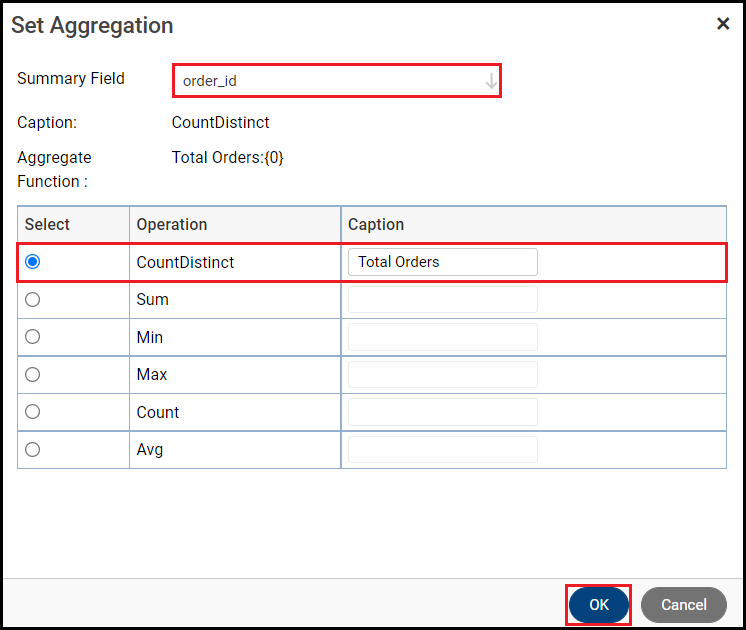Open the Summary Field dropdown arrow
This screenshot has width=746, height=630.
coord(491,82)
